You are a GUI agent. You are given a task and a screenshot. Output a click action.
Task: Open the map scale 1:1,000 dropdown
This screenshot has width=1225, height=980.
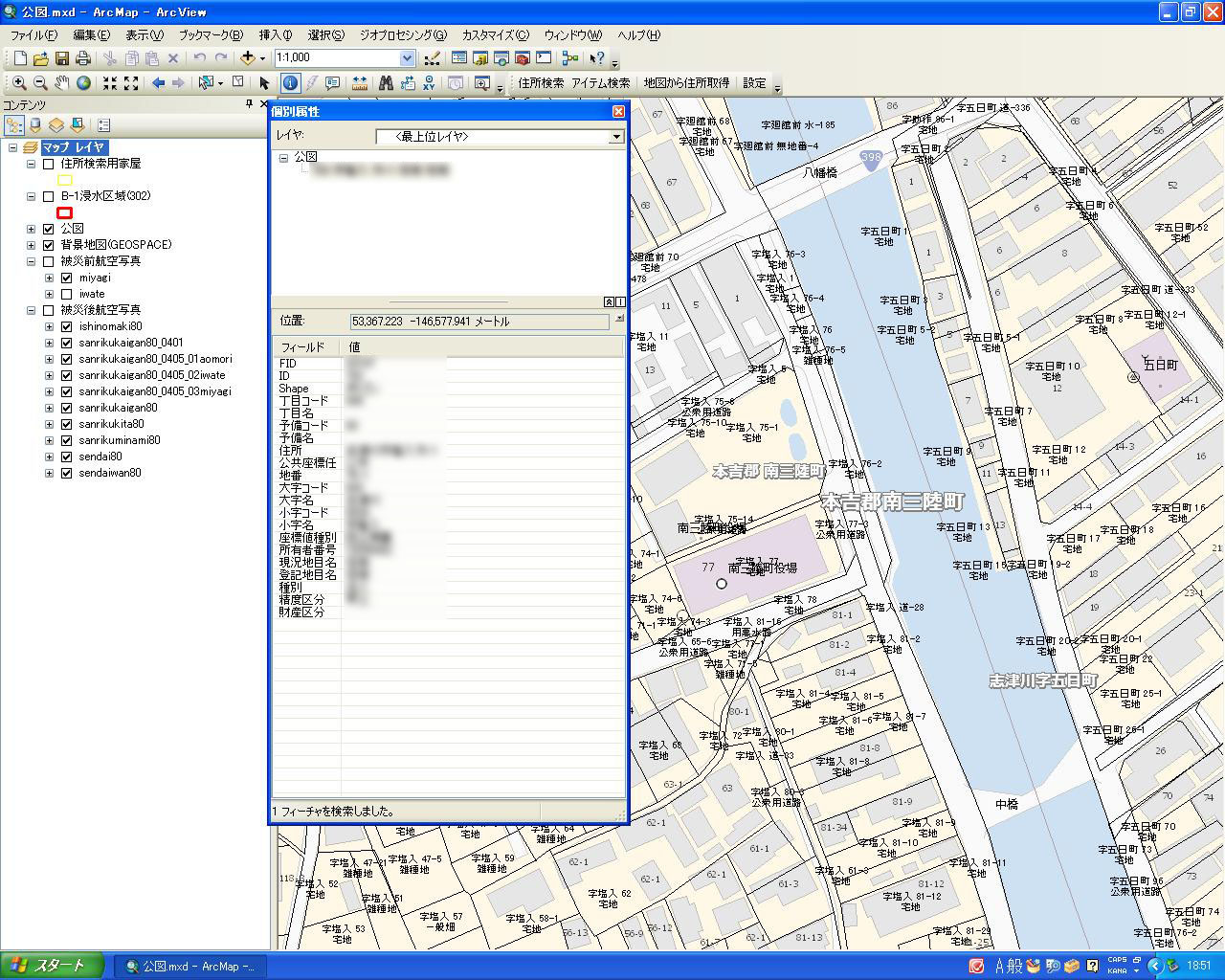click(407, 58)
